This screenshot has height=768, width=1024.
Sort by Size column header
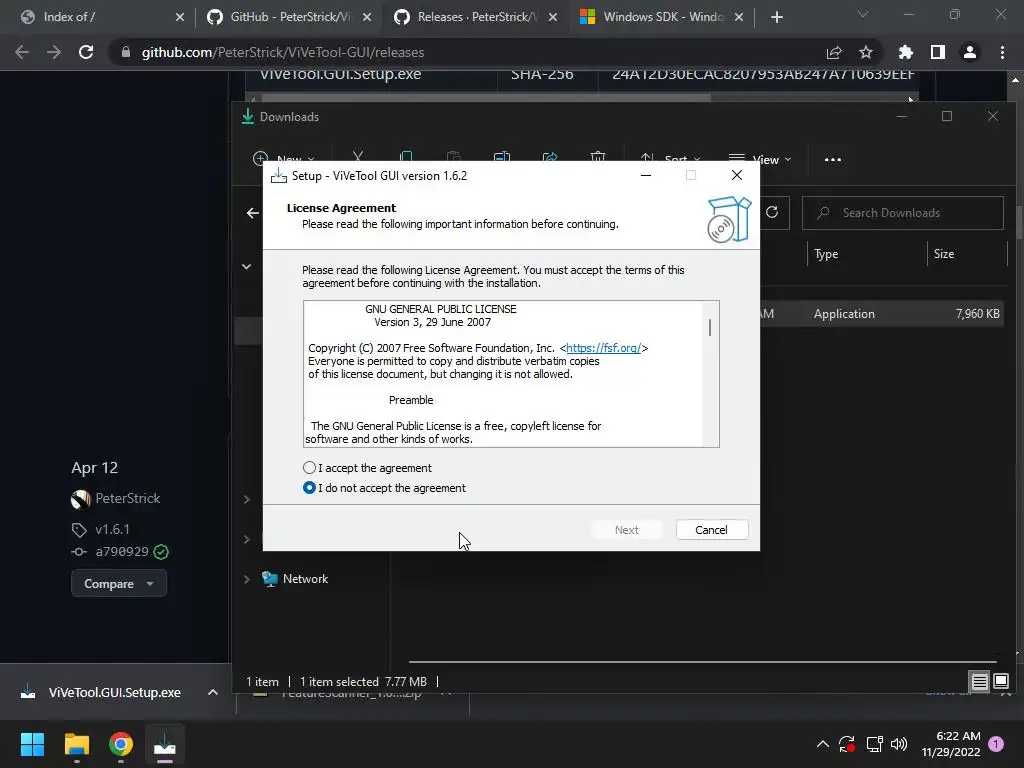pos(944,254)
